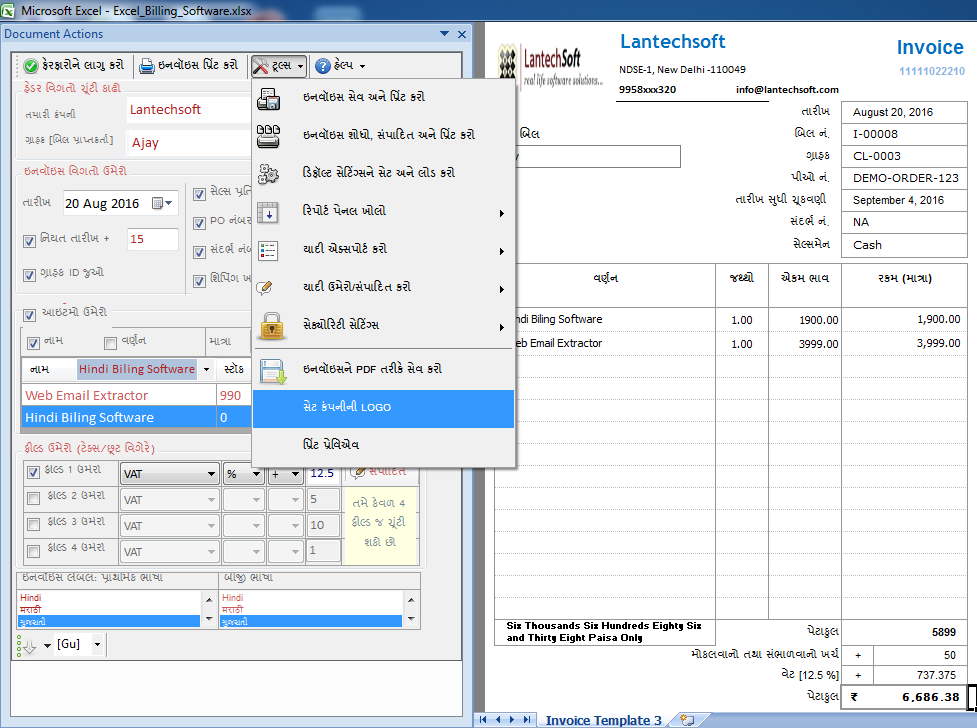Click the printer icon for invoice print
This screenshot has width=977, height=728.
pos(146,65)
